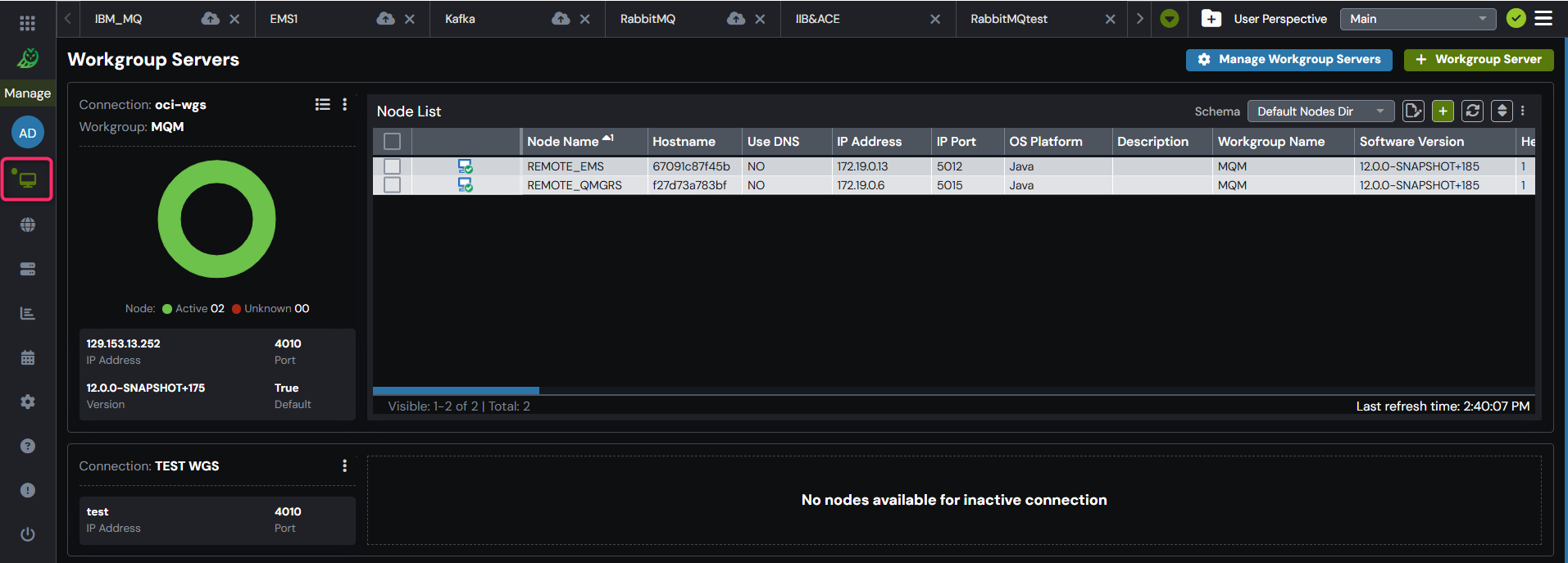Screen dimensions: 1568x563
Task: Click the REMOTE_QMGRS node status icon
Action: coord(465,185)
